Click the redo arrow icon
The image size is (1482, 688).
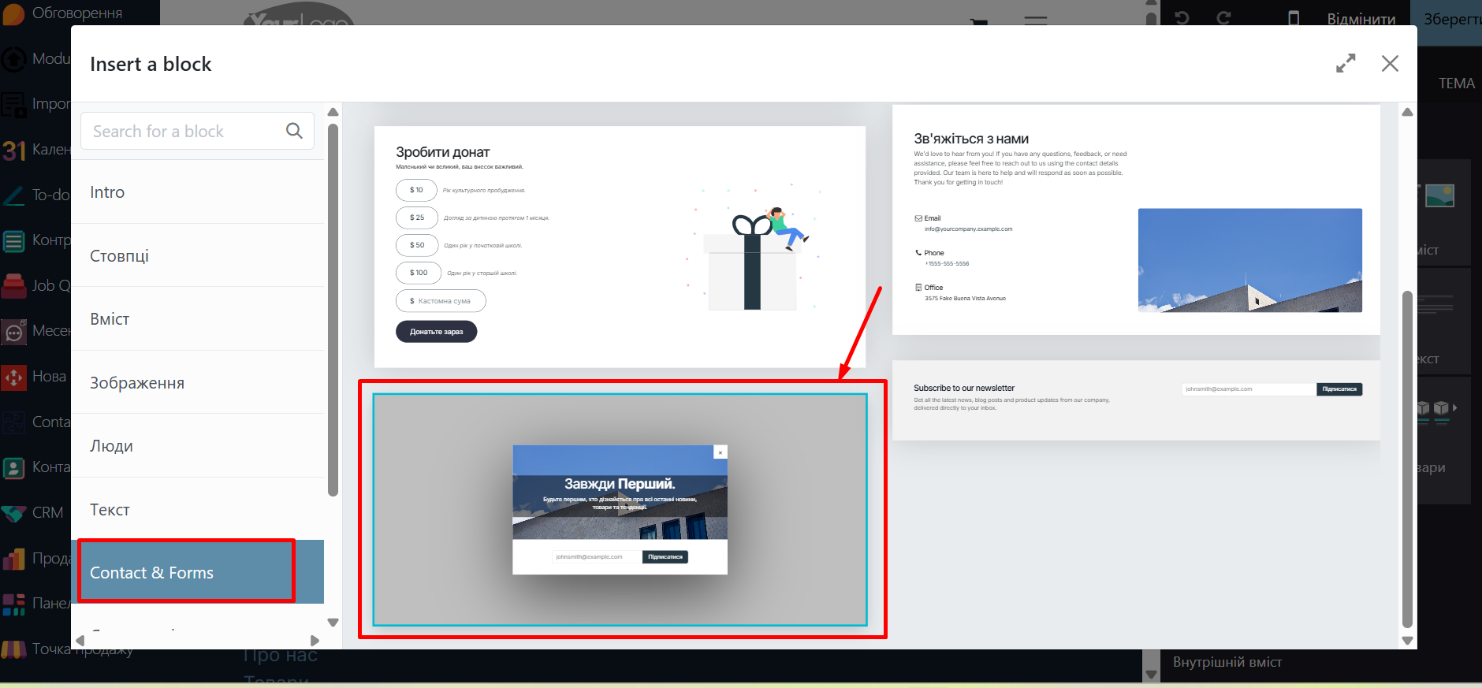pos(1223,18)
